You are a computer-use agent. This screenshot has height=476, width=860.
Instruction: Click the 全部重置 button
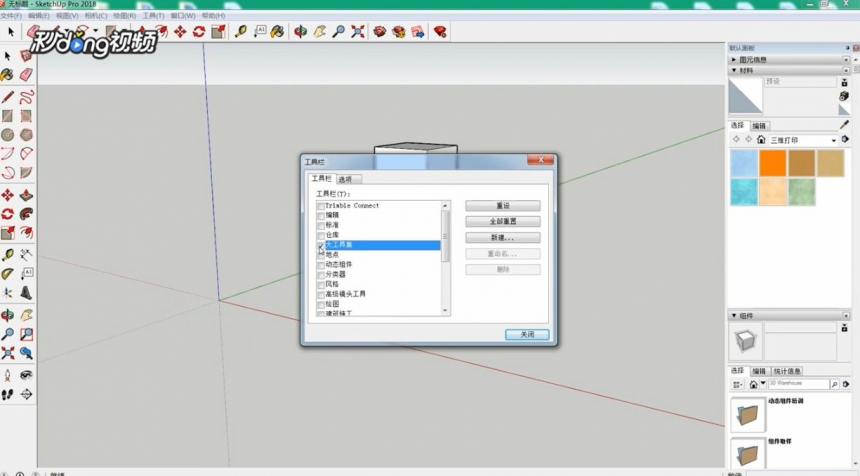[503, 222]
